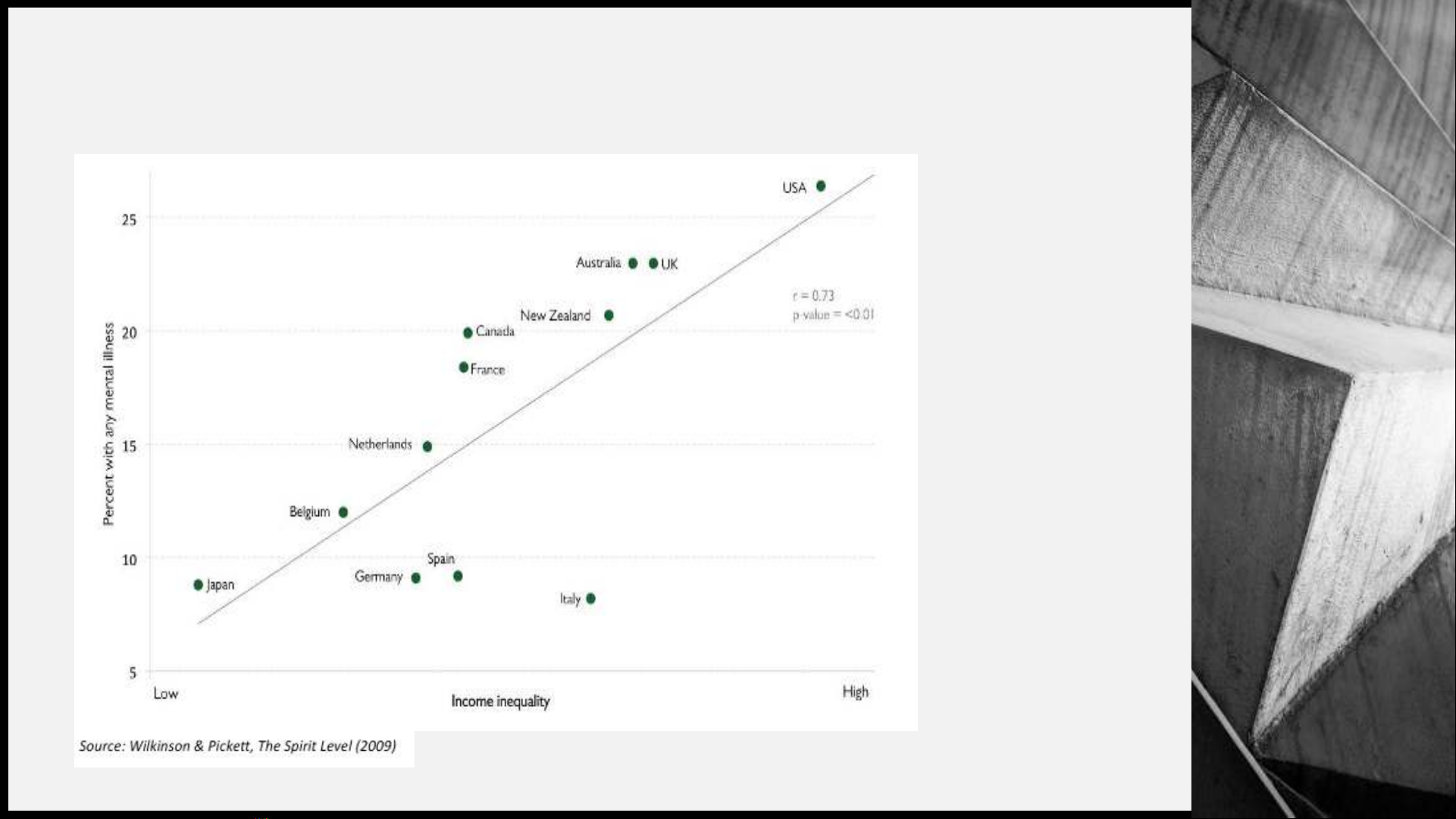
Task: Click the UK data point
Action: tap(653, 264)
